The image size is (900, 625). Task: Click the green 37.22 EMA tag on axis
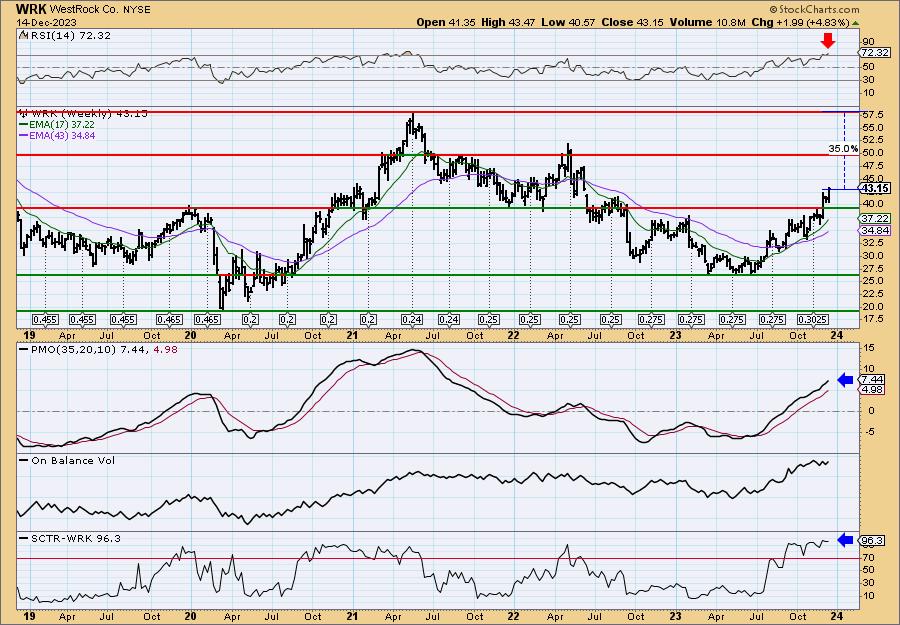[x=876, y=219]
